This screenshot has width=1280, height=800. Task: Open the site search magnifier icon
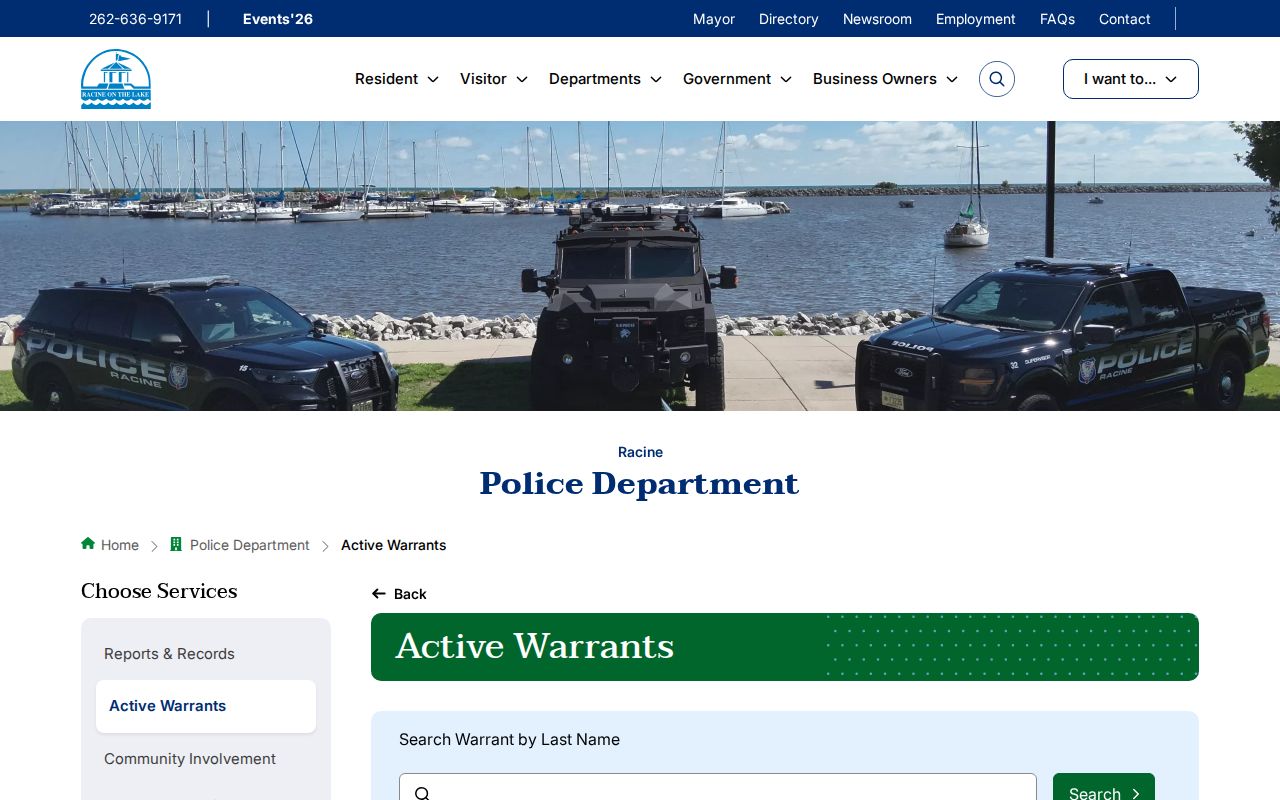pyautogui.click(x=997, y=79)
